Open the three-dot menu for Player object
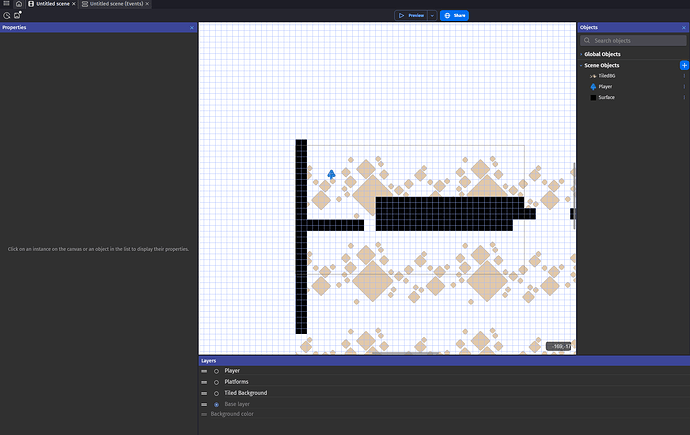This screenshot has width=690, height=435. (684, 87)
